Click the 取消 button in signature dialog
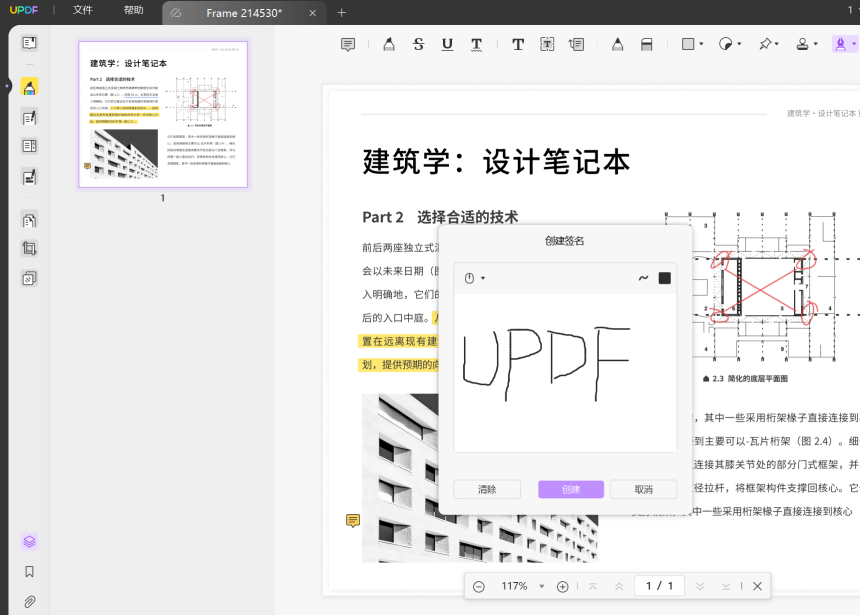Image resolution: width=860 pixels, height=615 pixels. (x=644, y=489)
